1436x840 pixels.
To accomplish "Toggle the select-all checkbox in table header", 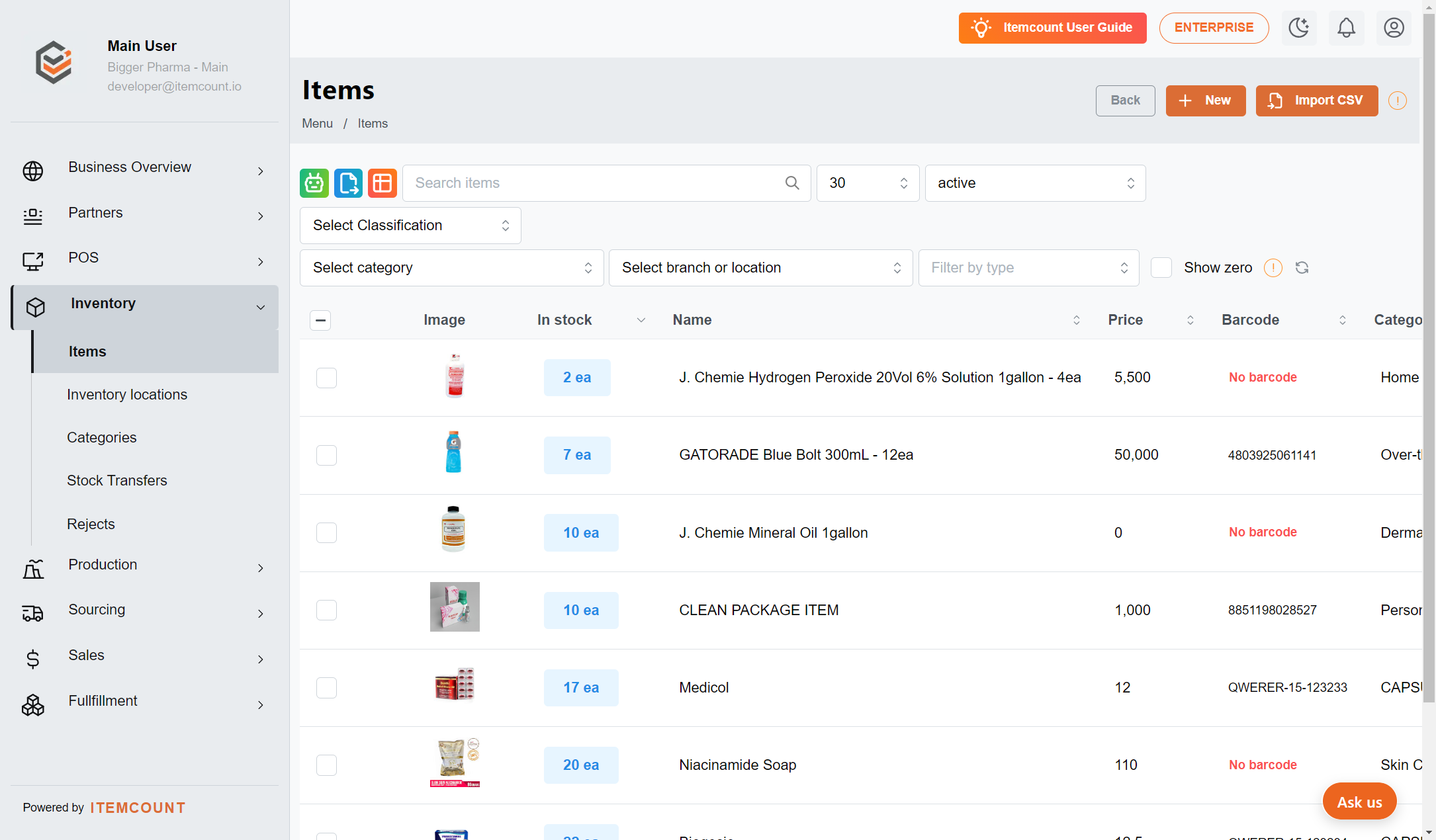I will [320, 320].
